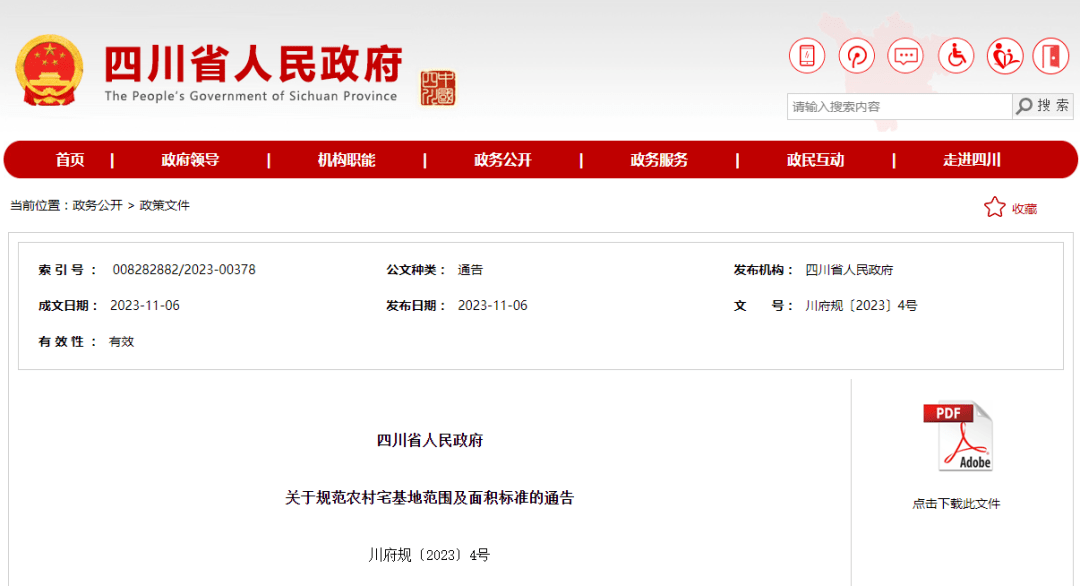The image size is (1080, 586).
Task: Open 机构职能 navigation item
Action: pos(346,160)
